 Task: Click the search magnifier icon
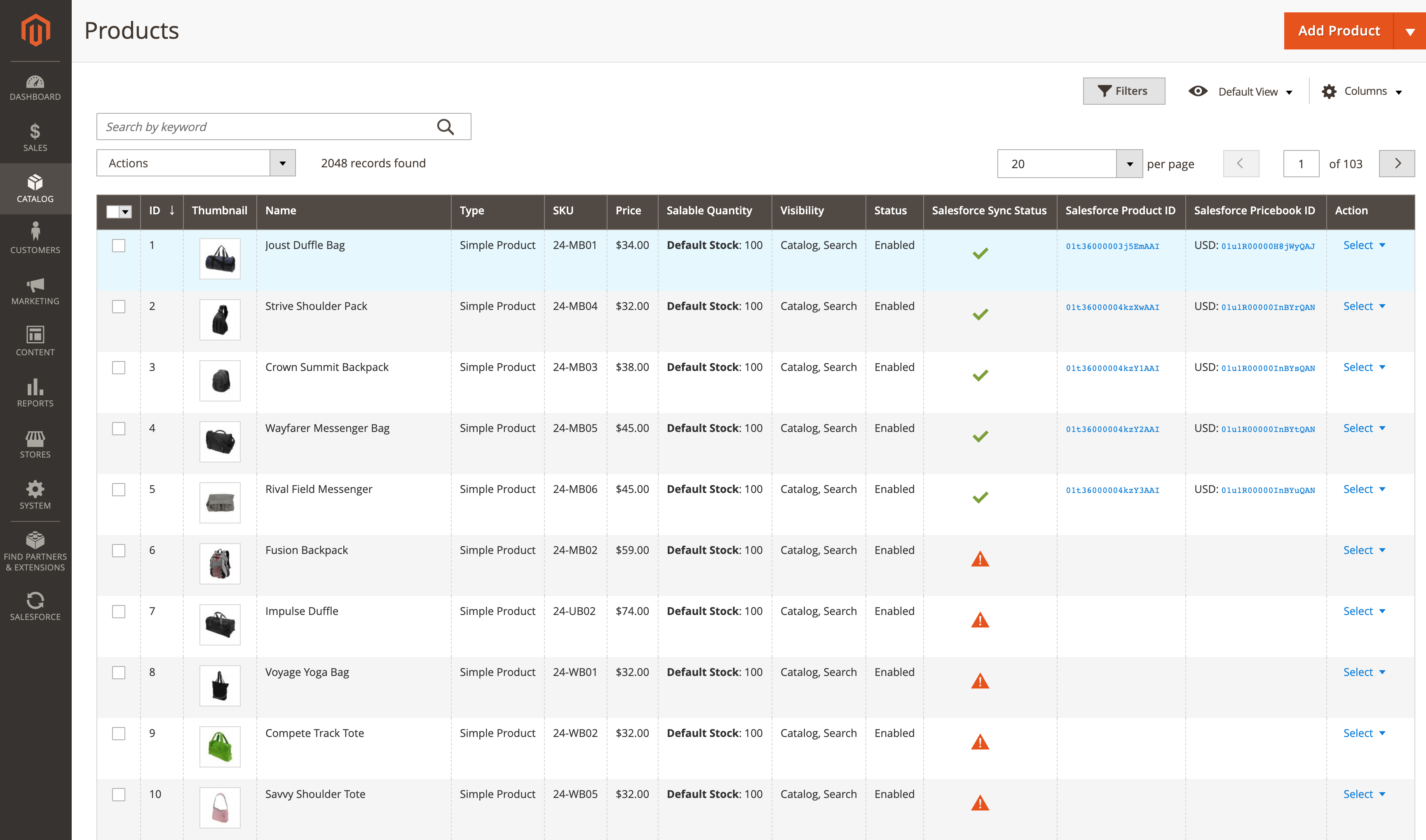coord(446,127)
